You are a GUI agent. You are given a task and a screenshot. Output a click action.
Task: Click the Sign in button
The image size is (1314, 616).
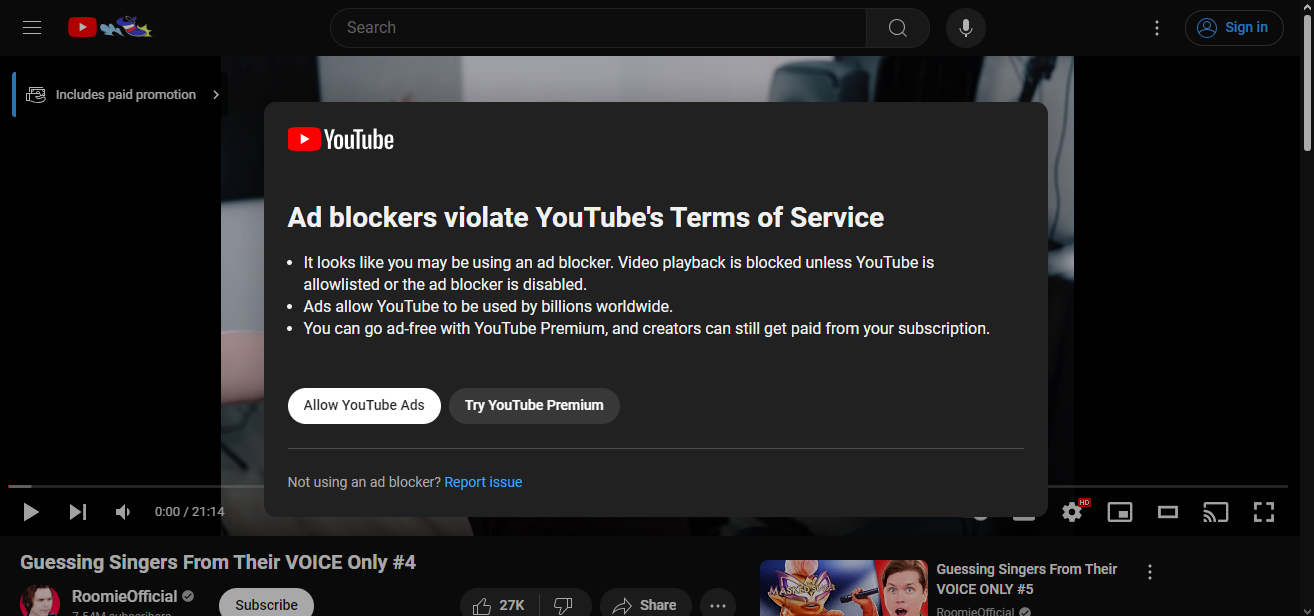[1234, 28]
